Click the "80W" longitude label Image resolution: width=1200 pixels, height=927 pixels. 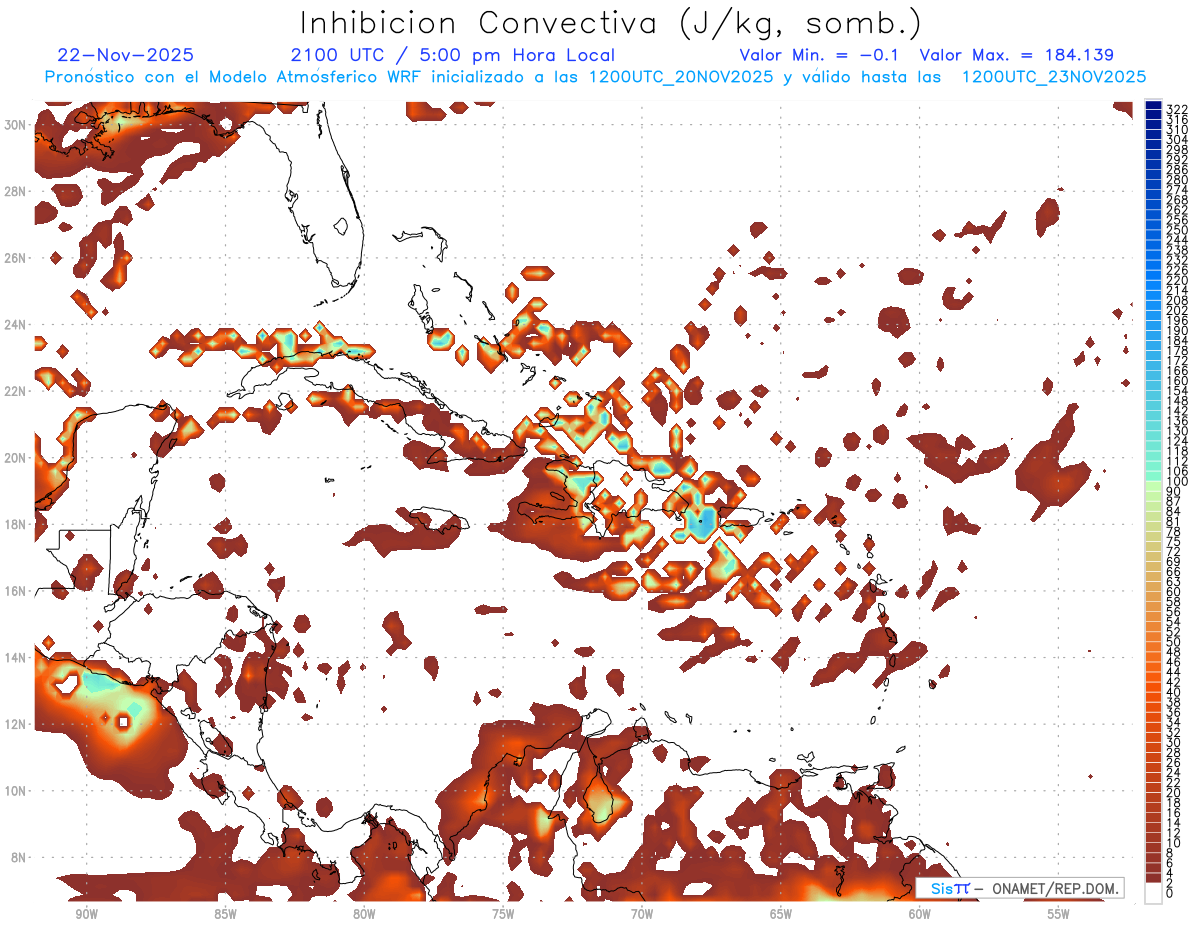point(364,914)
